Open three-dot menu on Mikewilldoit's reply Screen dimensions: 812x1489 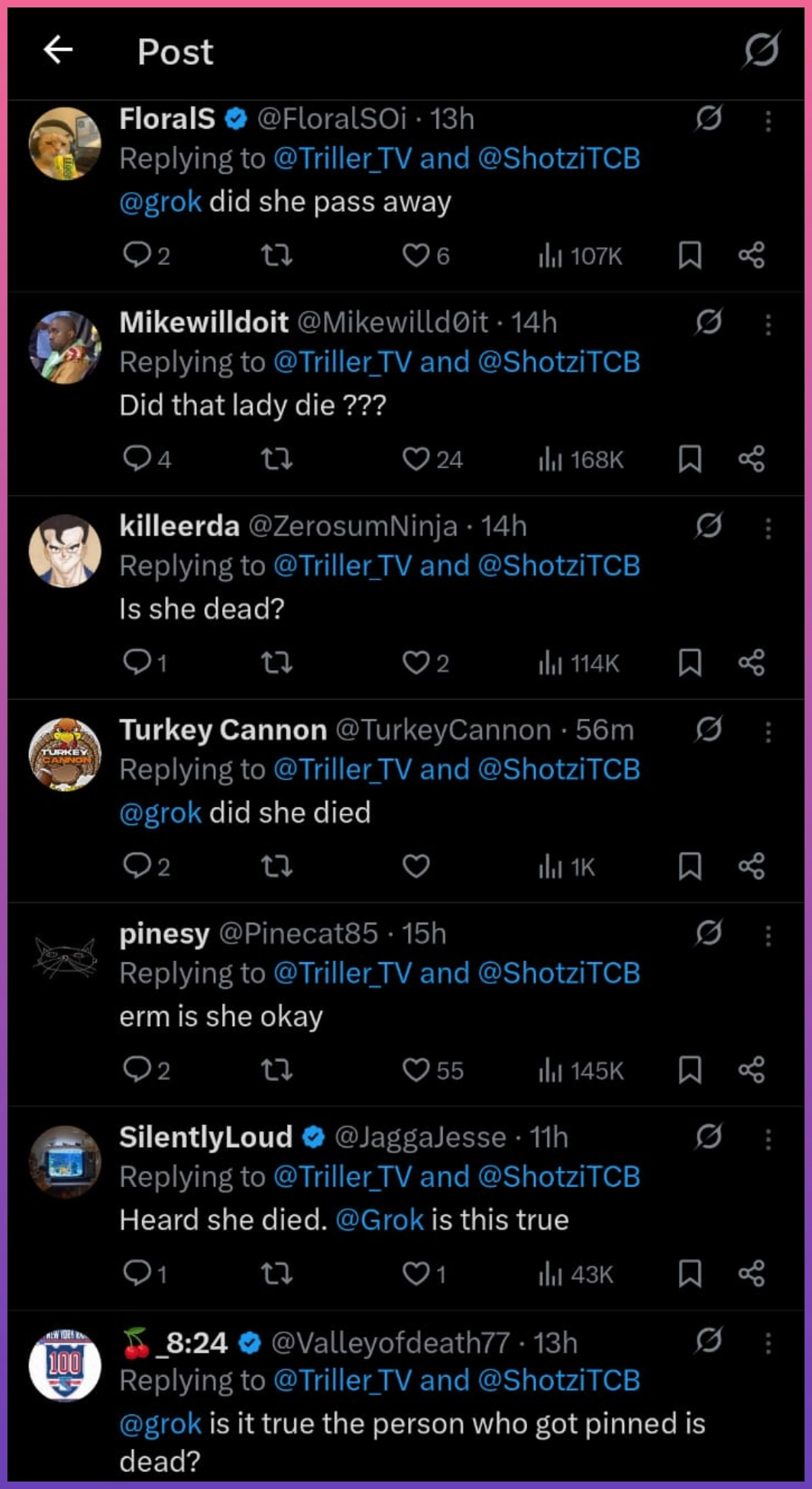point(768,324)
